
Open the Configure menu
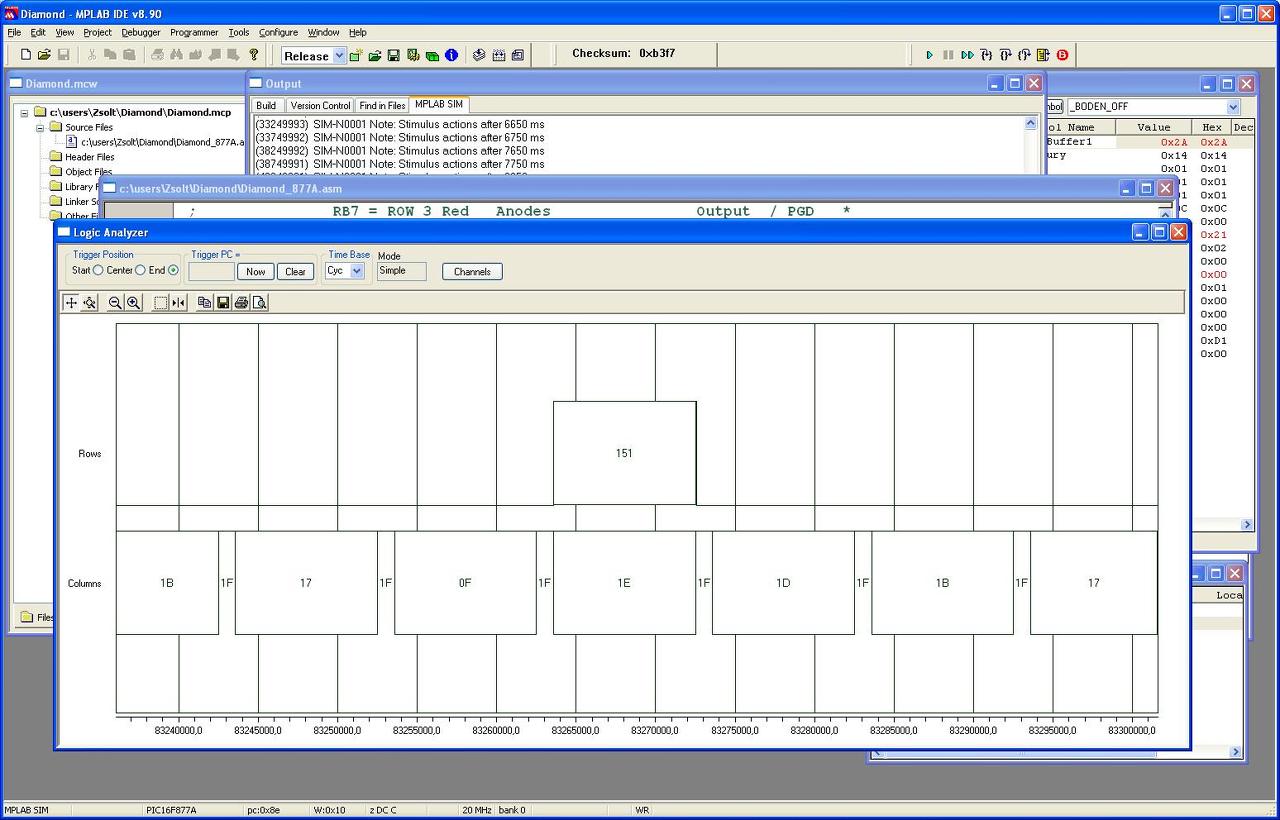pyautogui.click(x=278, y=32)
